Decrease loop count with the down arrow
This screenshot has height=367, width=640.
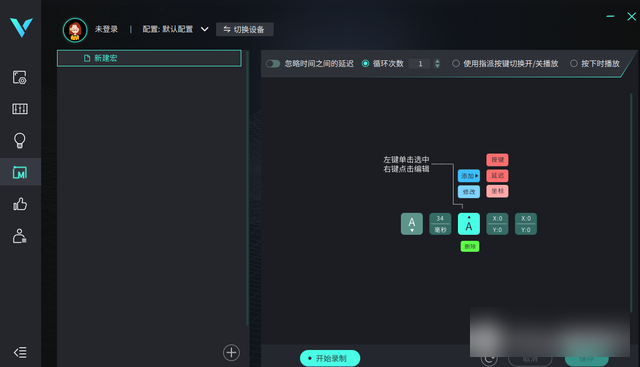(437, 66)
